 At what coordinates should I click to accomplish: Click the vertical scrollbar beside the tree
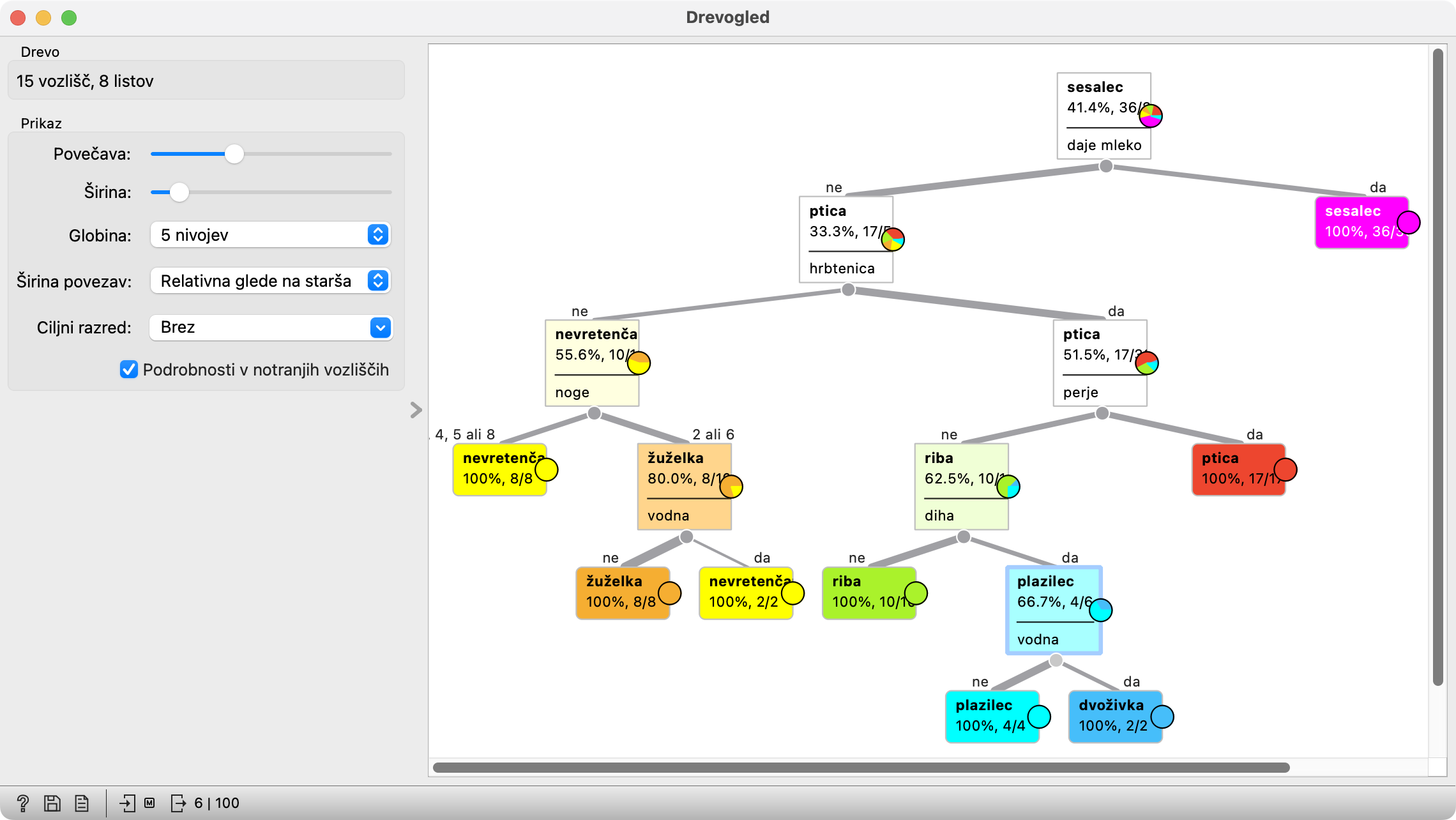tap(1437, 367)
